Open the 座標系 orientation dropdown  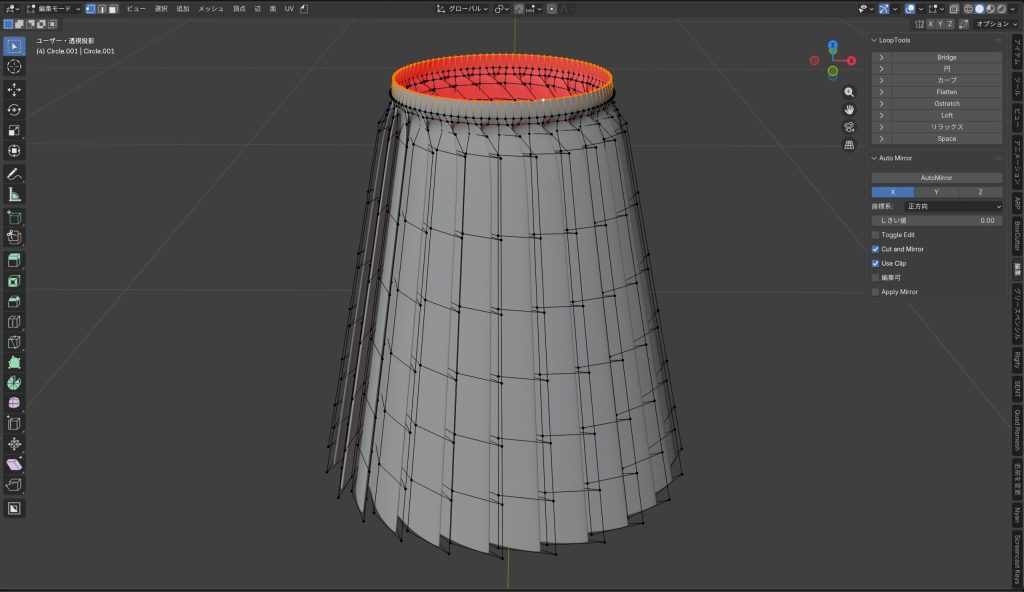pyautogui.click(x=953, y=206)
